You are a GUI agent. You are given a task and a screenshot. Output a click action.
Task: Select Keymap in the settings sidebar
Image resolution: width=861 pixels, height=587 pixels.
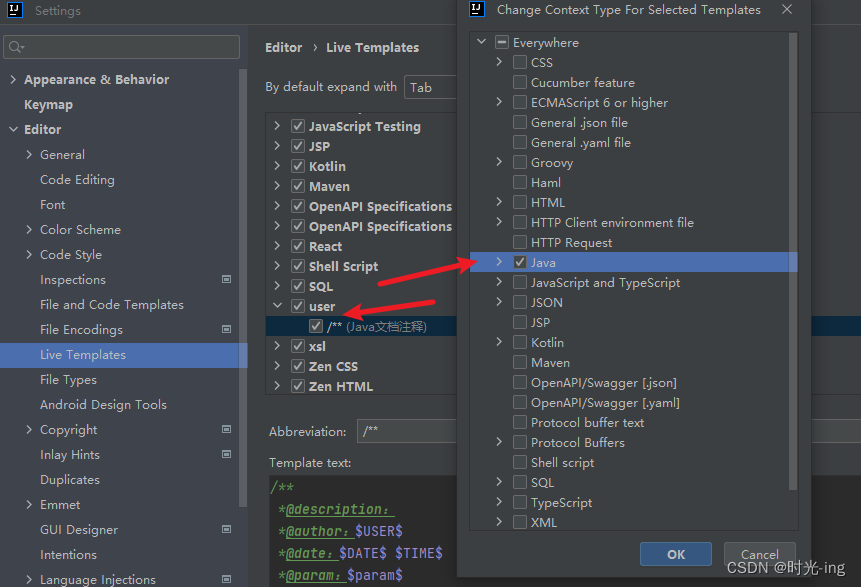[48, 105]
